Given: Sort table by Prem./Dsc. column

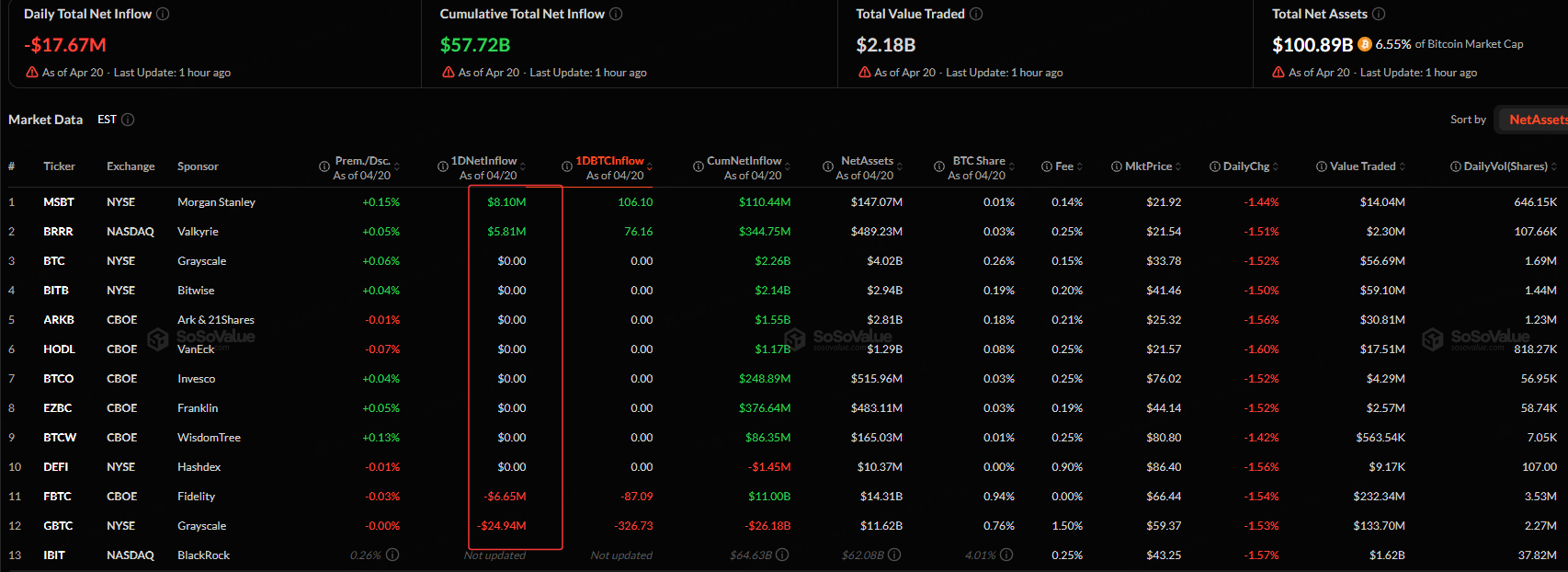Looking at the screenshot, I should point(397,166).
